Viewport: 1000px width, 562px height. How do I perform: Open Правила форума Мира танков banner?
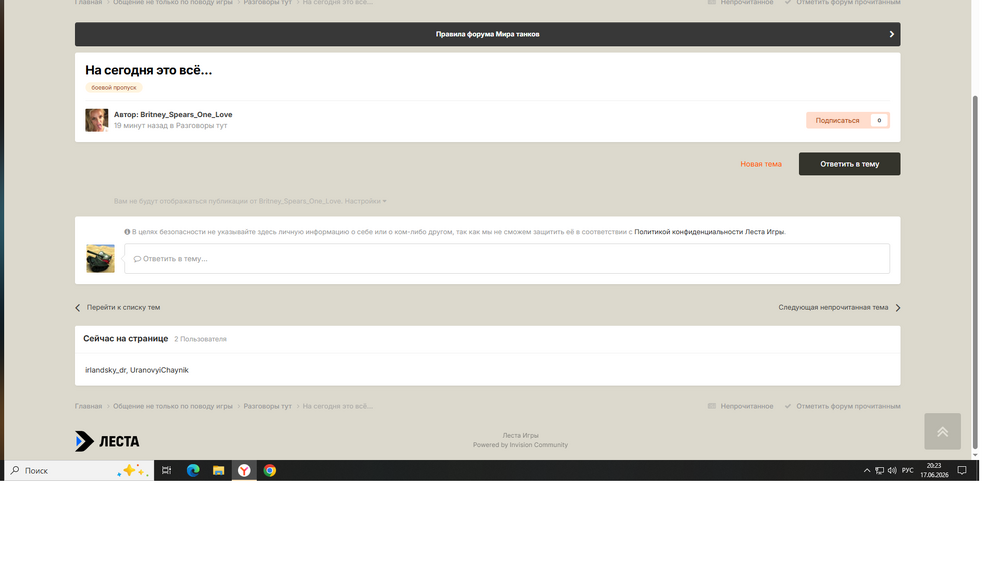point(487,34)
